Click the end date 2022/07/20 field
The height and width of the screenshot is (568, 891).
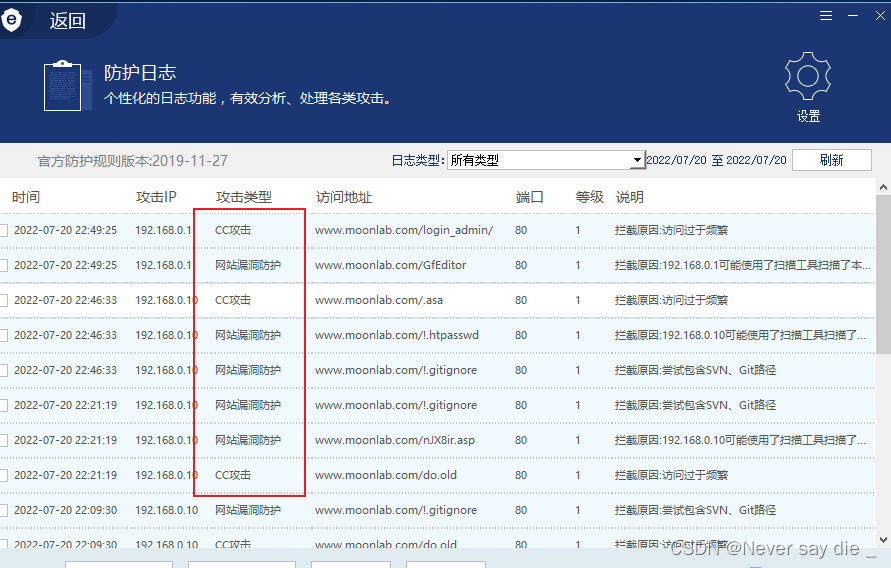click(x=756, y=160)
